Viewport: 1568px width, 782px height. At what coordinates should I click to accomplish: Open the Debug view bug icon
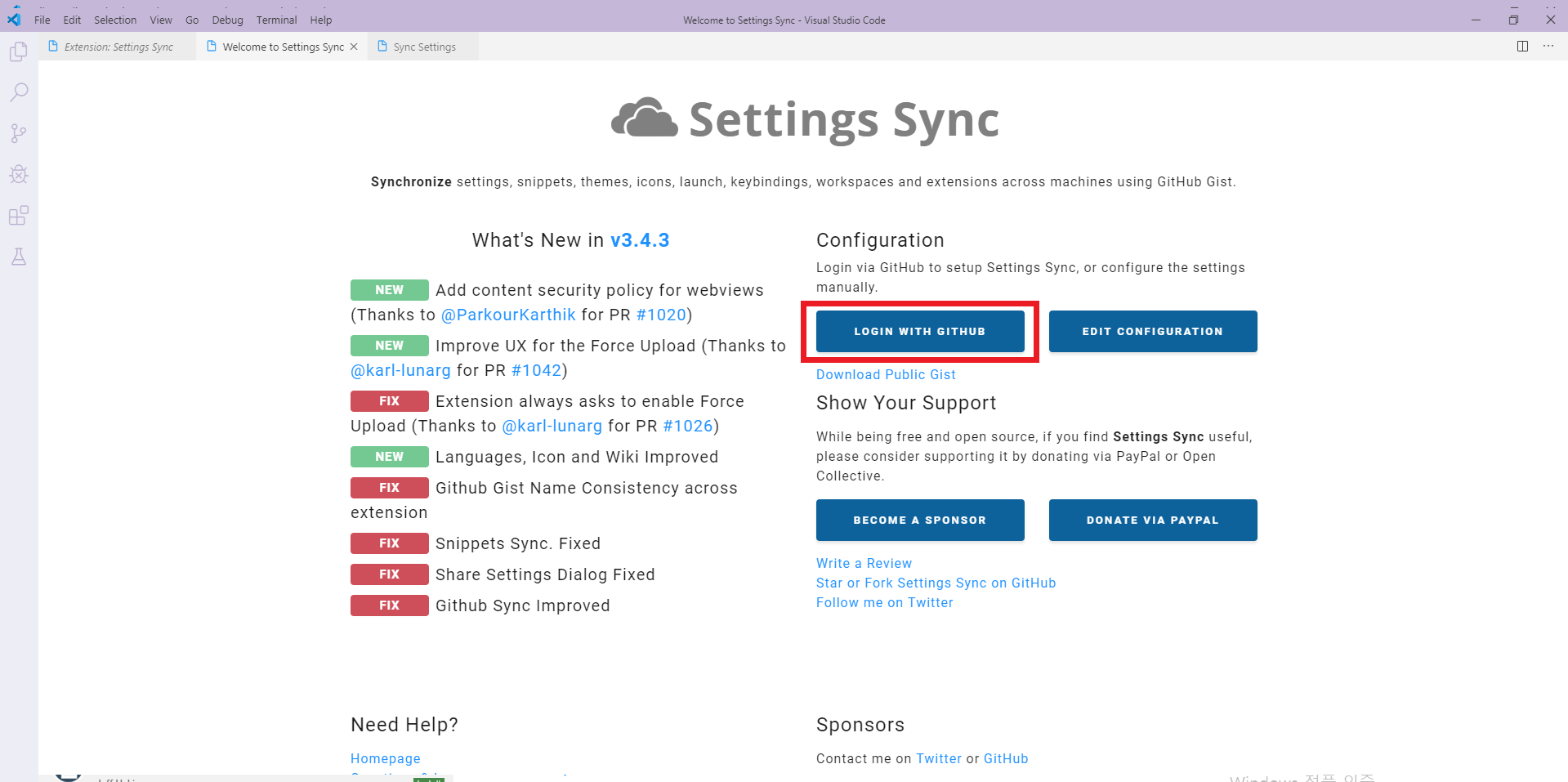(x=19, y=174)
